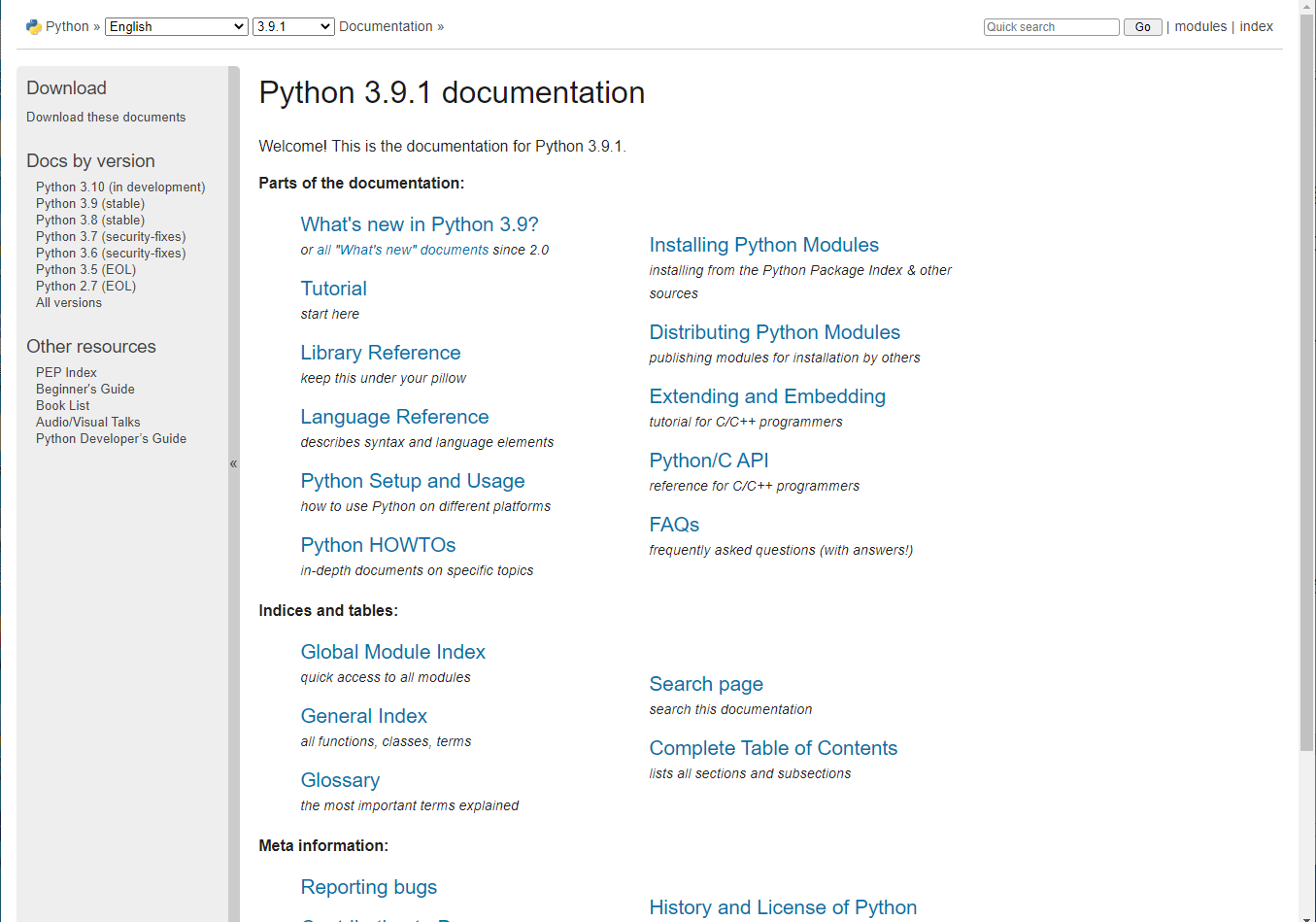Select Python 3.10 (in development) docs
Viewport: 1316px width, 922px height.
coord(120,188)
